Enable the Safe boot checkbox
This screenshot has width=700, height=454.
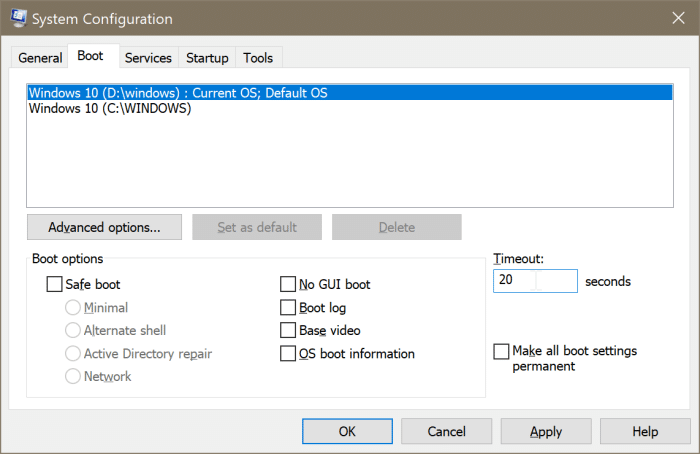tap(54, 284)
